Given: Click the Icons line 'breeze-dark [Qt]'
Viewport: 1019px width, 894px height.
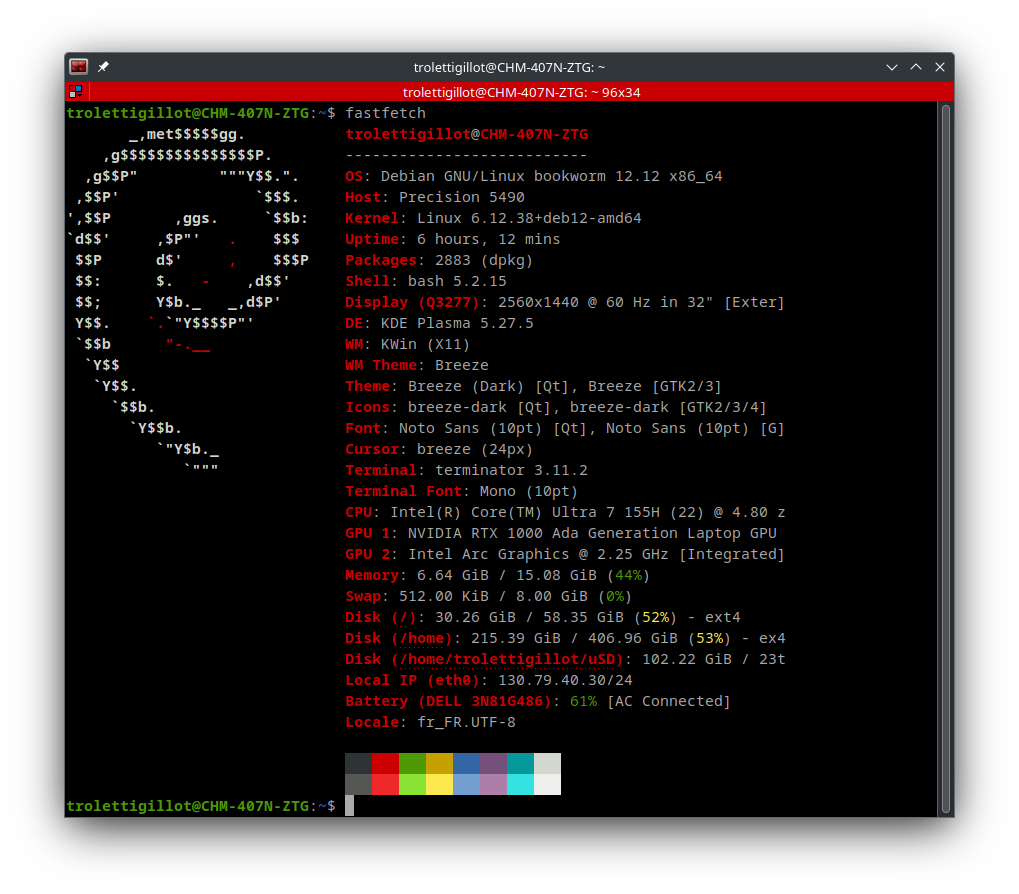Looking at the screenshot, I should [x=556, y=407].
